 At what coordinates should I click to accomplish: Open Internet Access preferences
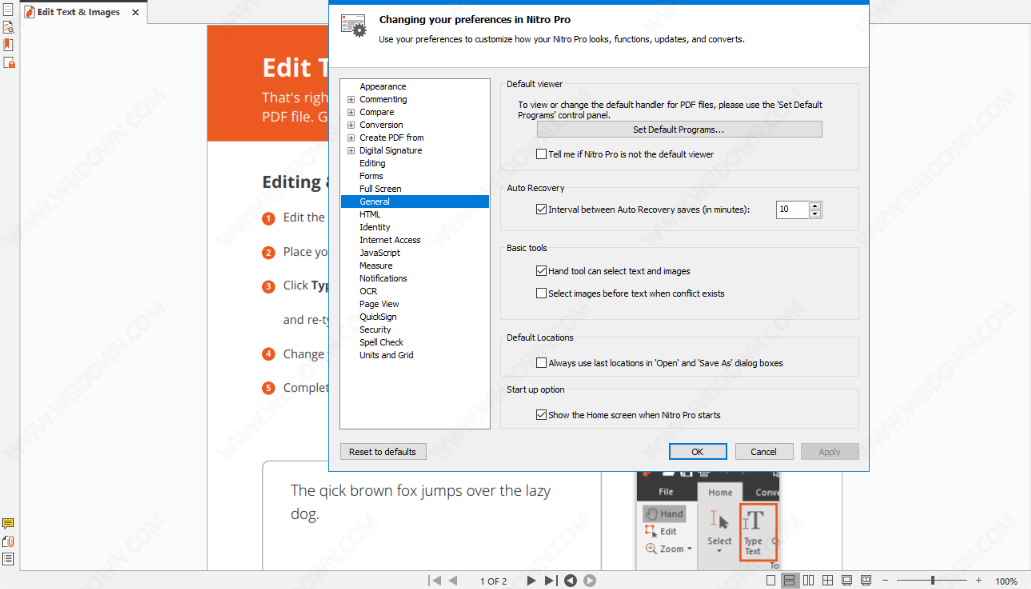click(x=390, y=240)
